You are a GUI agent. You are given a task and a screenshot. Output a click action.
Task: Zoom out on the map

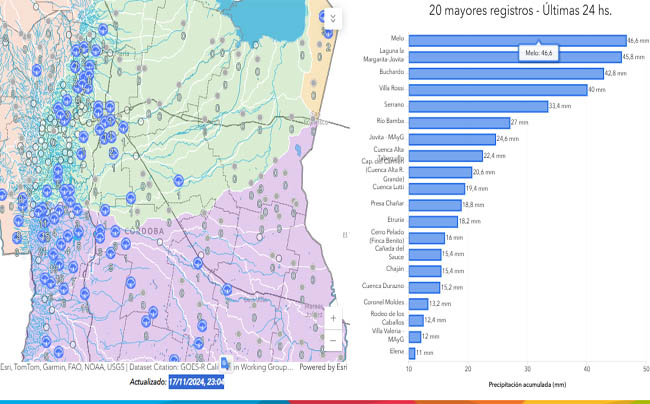333,340
